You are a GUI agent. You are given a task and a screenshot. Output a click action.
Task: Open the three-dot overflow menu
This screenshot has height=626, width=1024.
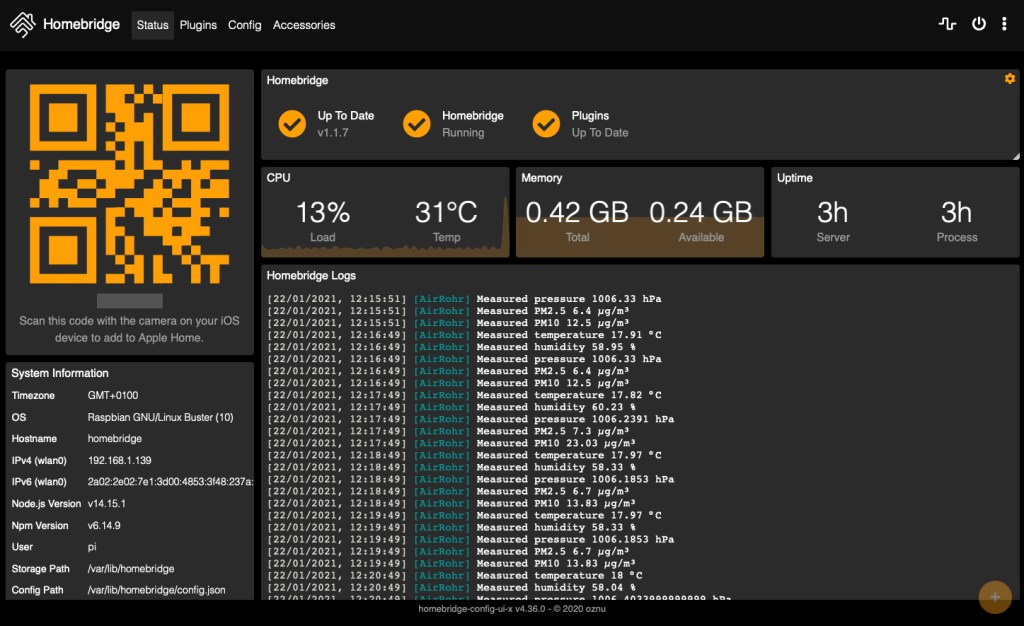[x=1004, y=24]
